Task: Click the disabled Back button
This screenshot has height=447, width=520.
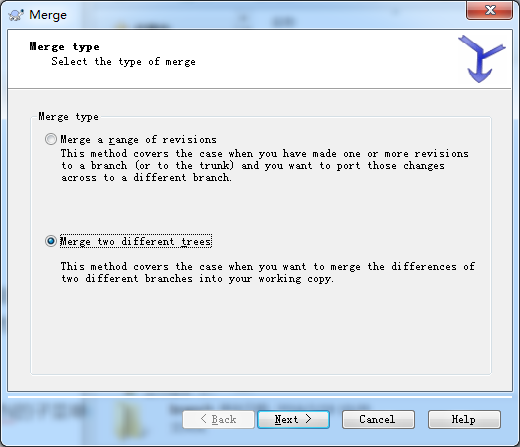Action: pos(218,419)
